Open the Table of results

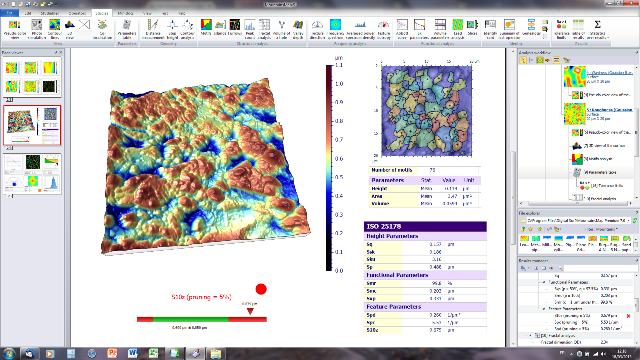[578, 29]
